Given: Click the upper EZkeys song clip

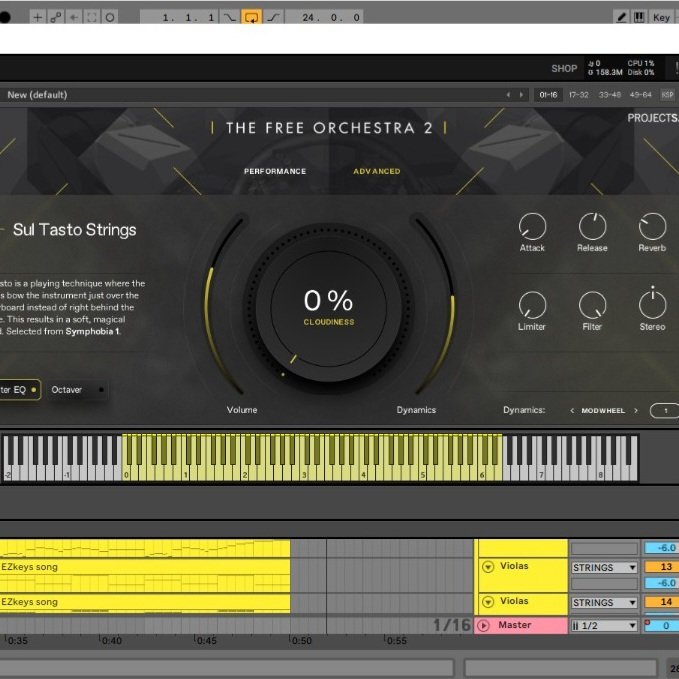Looking at the screenshot, I should pyautogui.click(x=145, y=567).
